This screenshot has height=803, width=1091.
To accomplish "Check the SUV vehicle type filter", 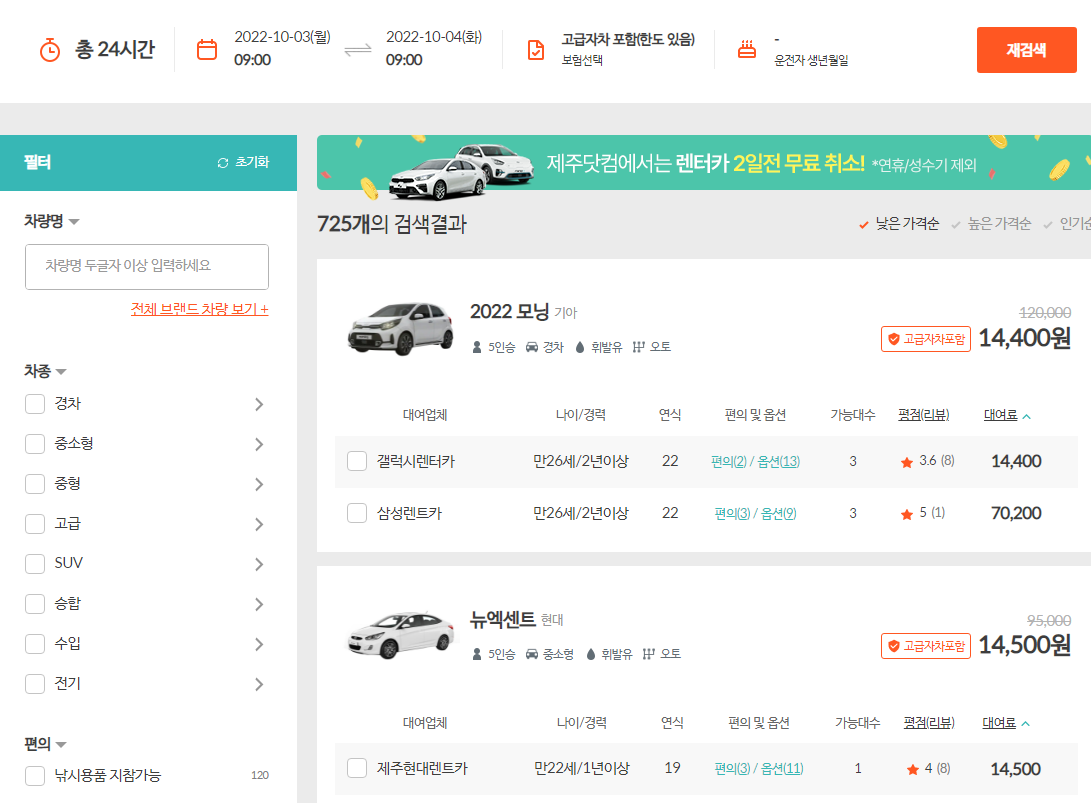I will coord(35,564).
